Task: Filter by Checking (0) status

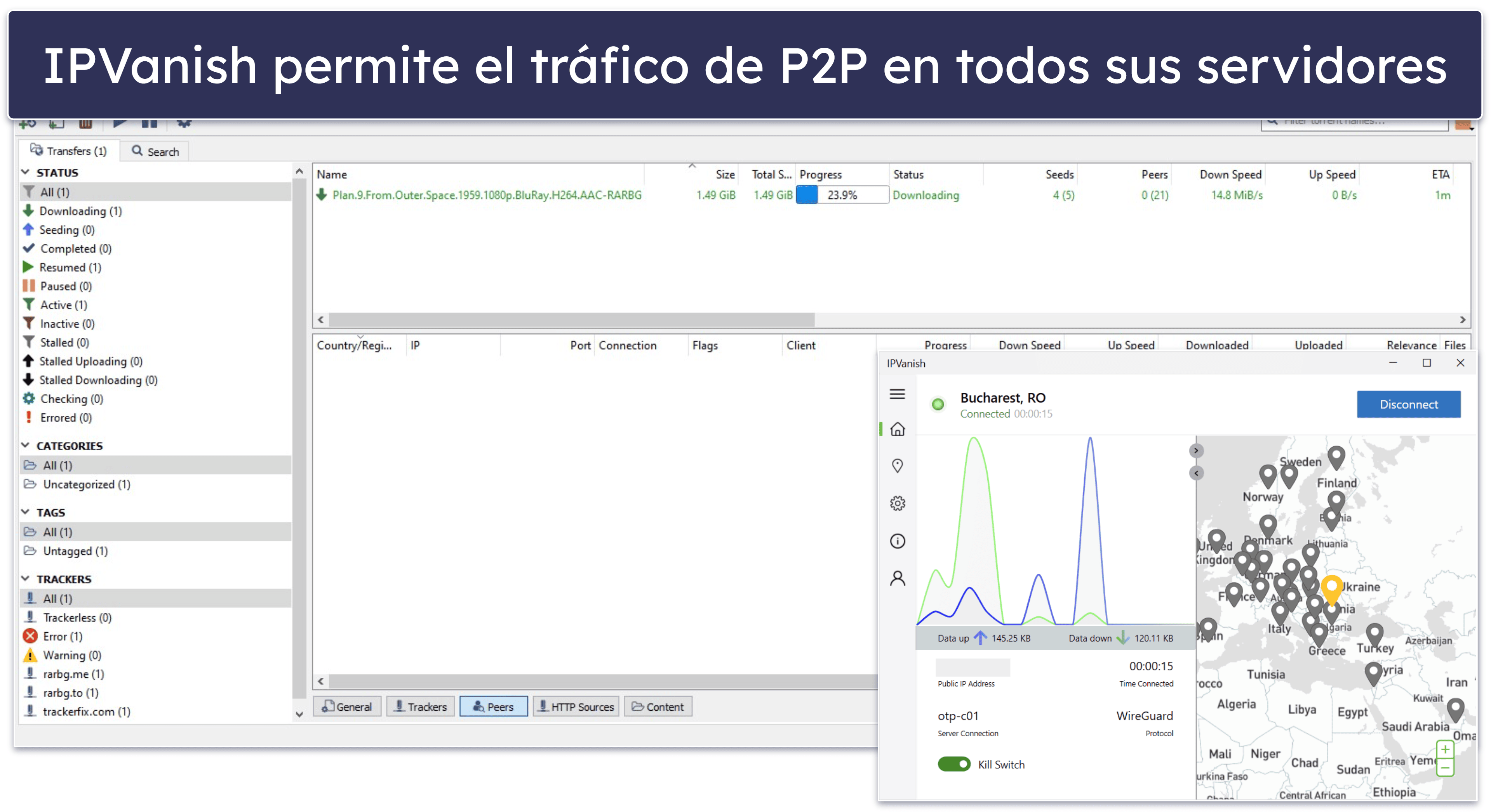Action: click(x=155, y=399)
